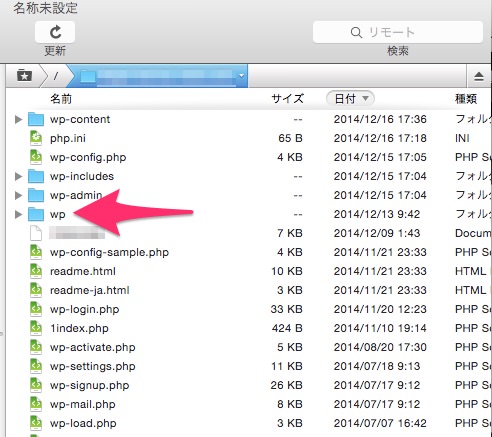Viewport: 492px width, 437px height.
Task: Select the wp-includes folder icon
Action: pos(36,176)
